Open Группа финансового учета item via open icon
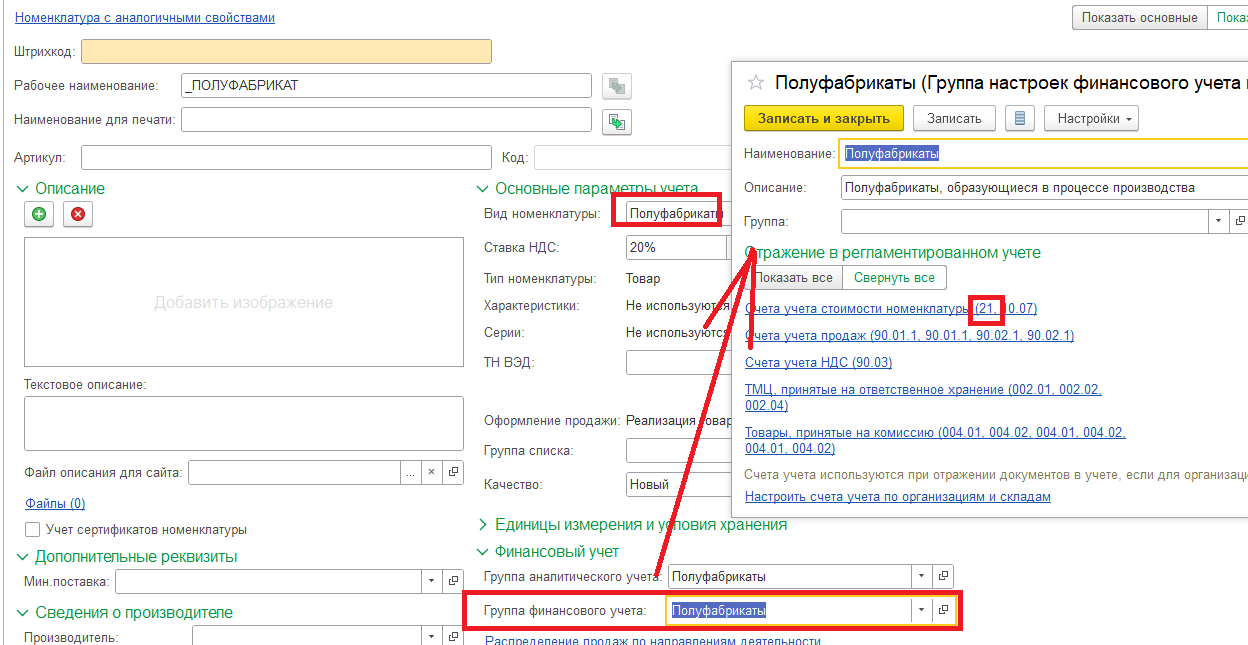Image resolution: width=1248 pixels, height=645 pixels. [944, 610]
